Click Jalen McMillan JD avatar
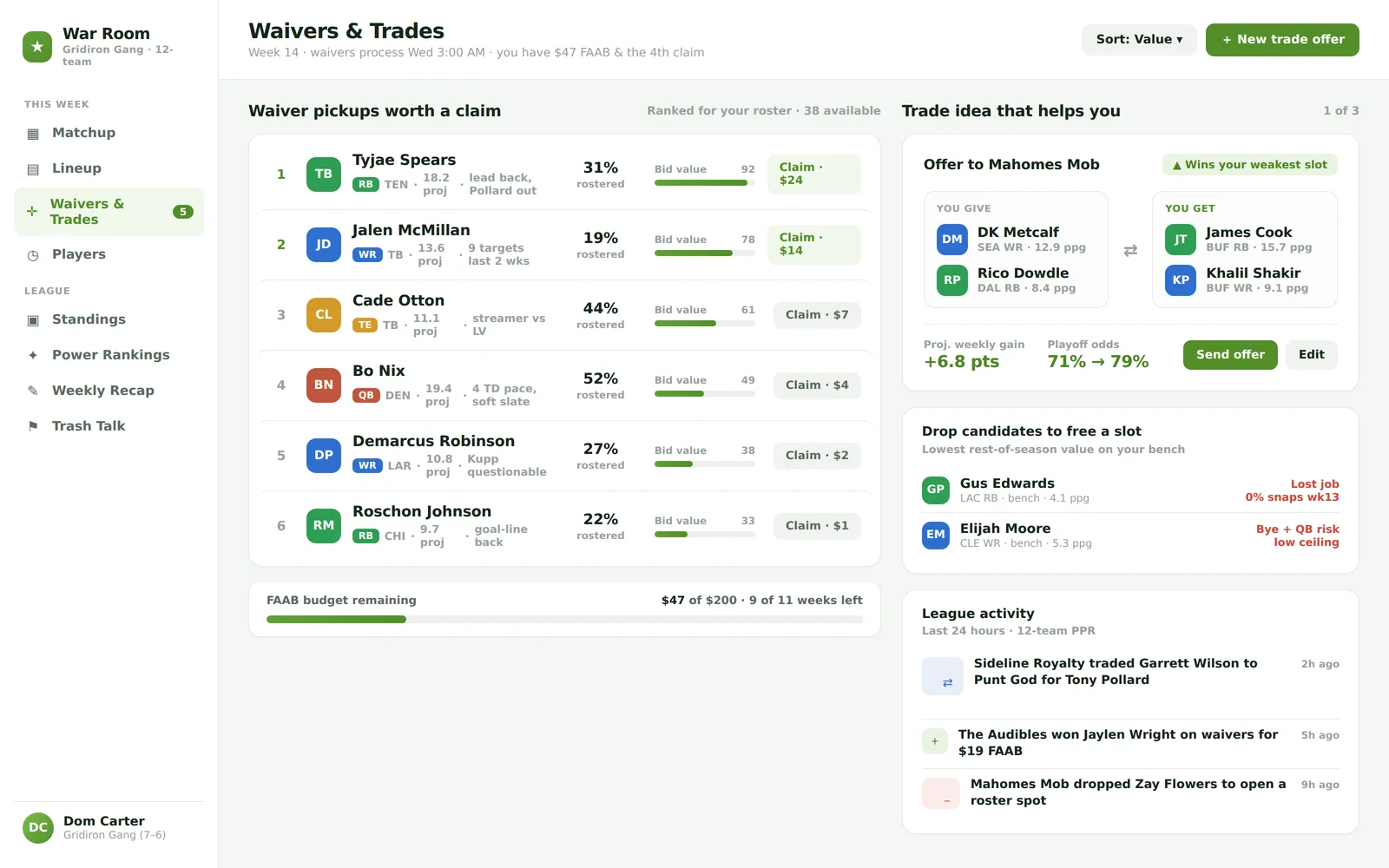Image resolution: width=1389 pixels, height=868 pixels. click(x=324, y=244)
